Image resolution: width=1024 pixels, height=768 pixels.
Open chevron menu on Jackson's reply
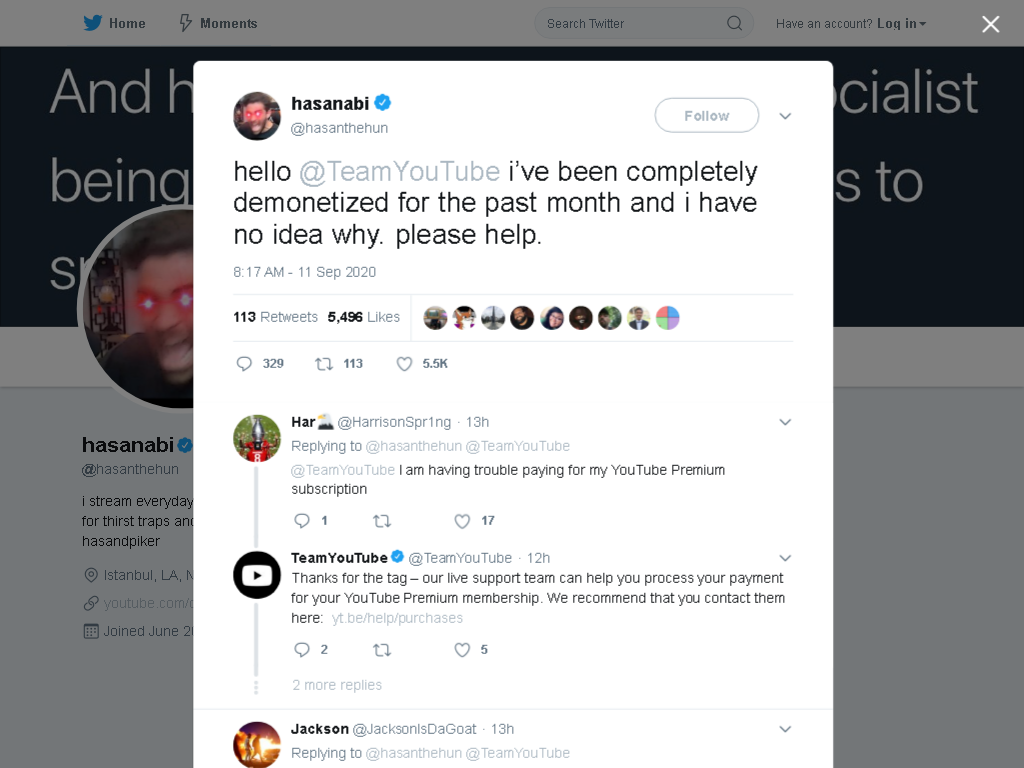(785, 729)
